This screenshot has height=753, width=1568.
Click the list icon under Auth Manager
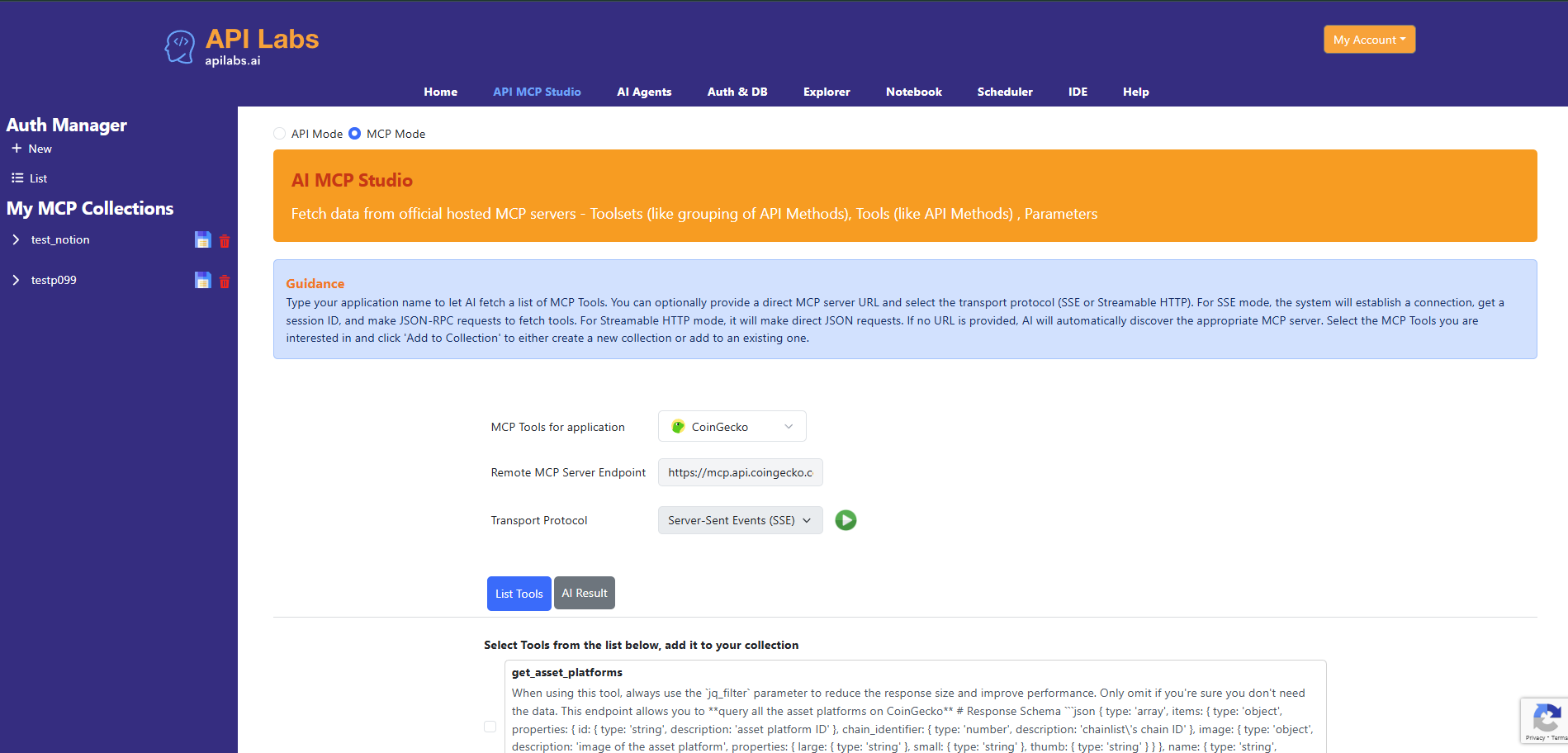pyautogui.click(x=17, y=178)
